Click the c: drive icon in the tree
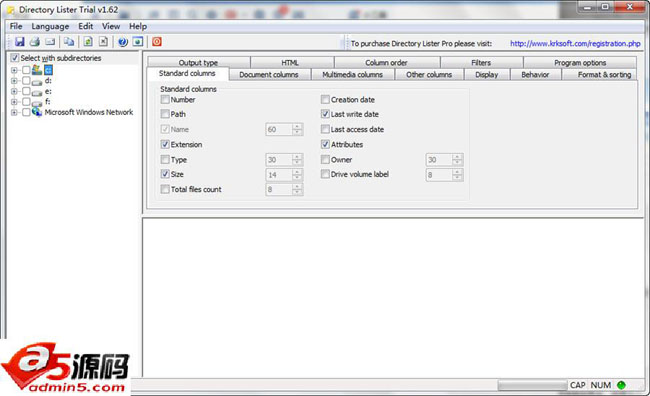The height and width of the screenshot is (396, 650). tap(37, 69)
